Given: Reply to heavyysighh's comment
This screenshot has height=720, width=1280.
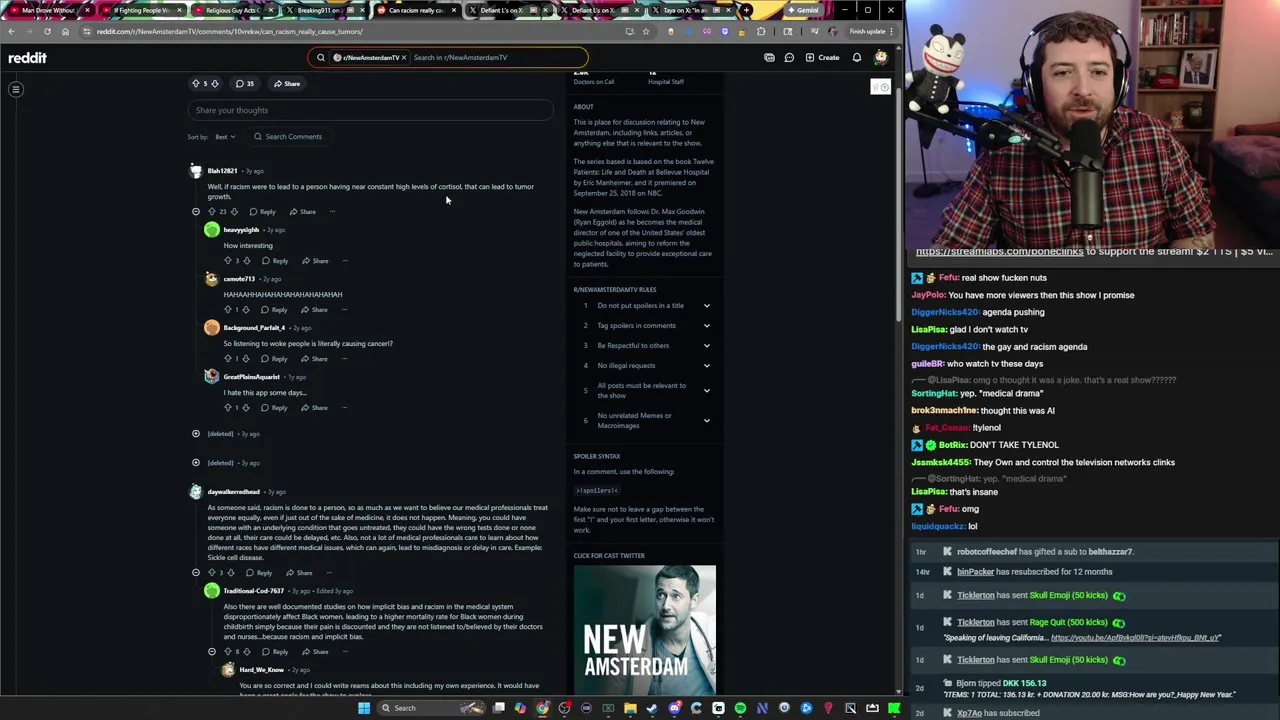Looking at the screenshot, I should 275,261.
